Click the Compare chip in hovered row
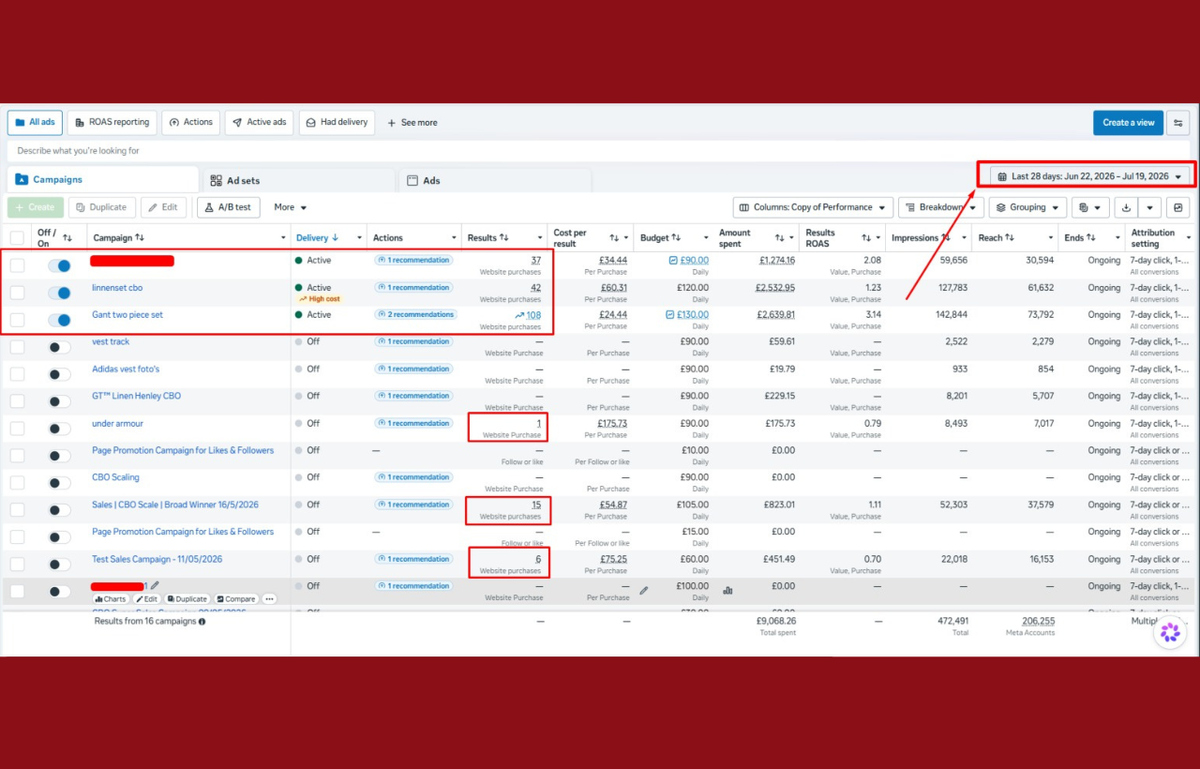The width and height of the screenshot is (1200, 769). (236, 599)
